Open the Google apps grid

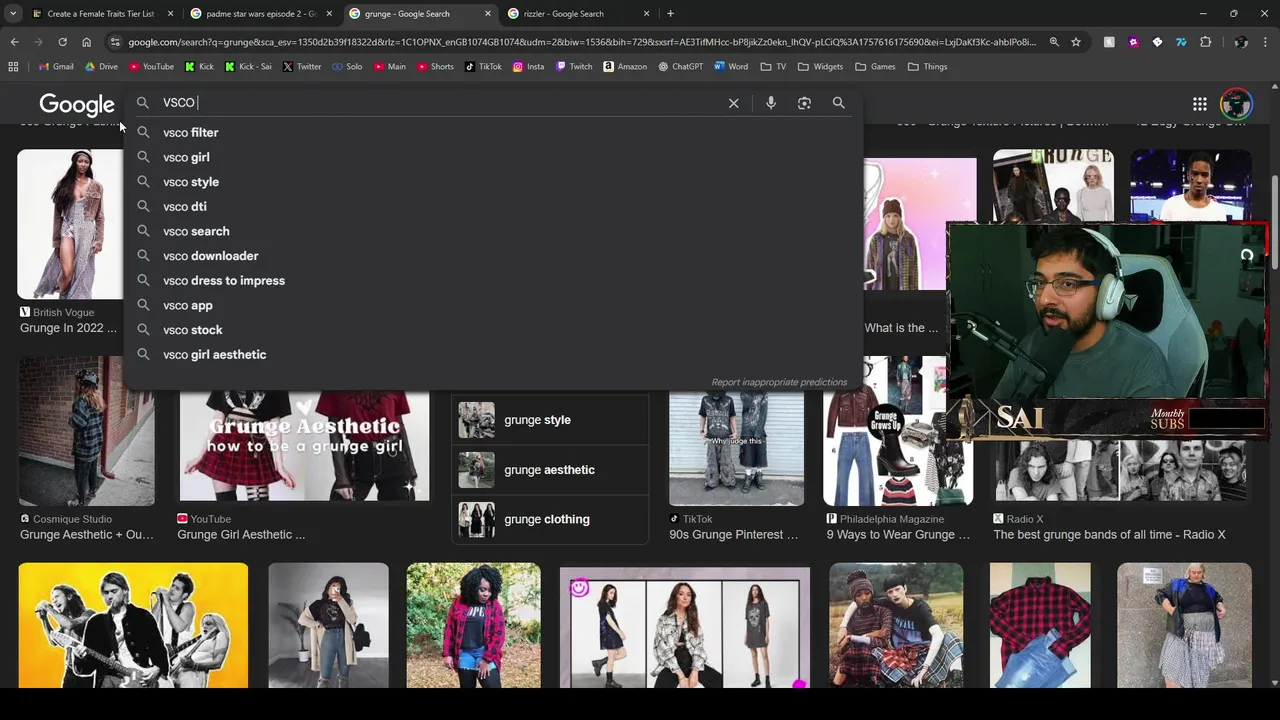(1199, 104)
